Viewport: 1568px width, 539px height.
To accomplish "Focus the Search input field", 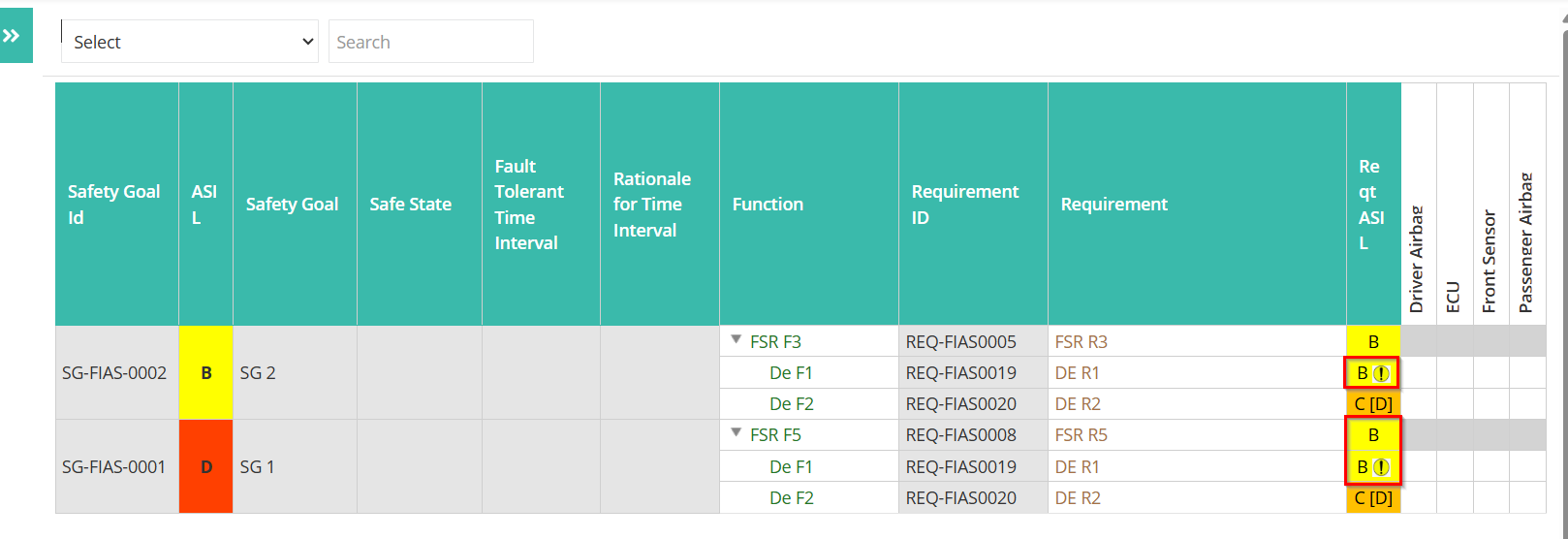I will click(x=431, y=42).
